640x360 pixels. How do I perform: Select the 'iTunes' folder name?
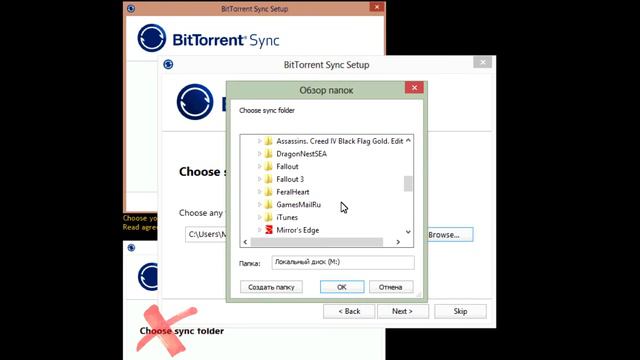pyautogui.click(x=287, y=217)
